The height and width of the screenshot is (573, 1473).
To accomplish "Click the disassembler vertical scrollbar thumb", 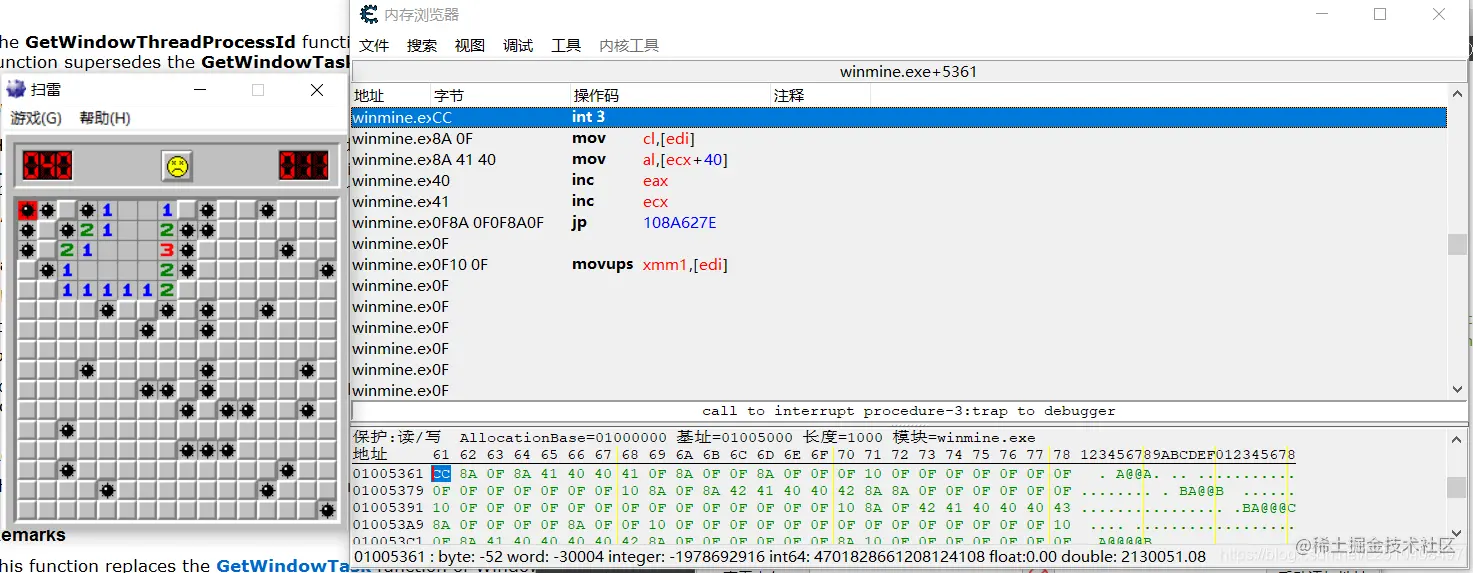I will tap(1457, 244).
